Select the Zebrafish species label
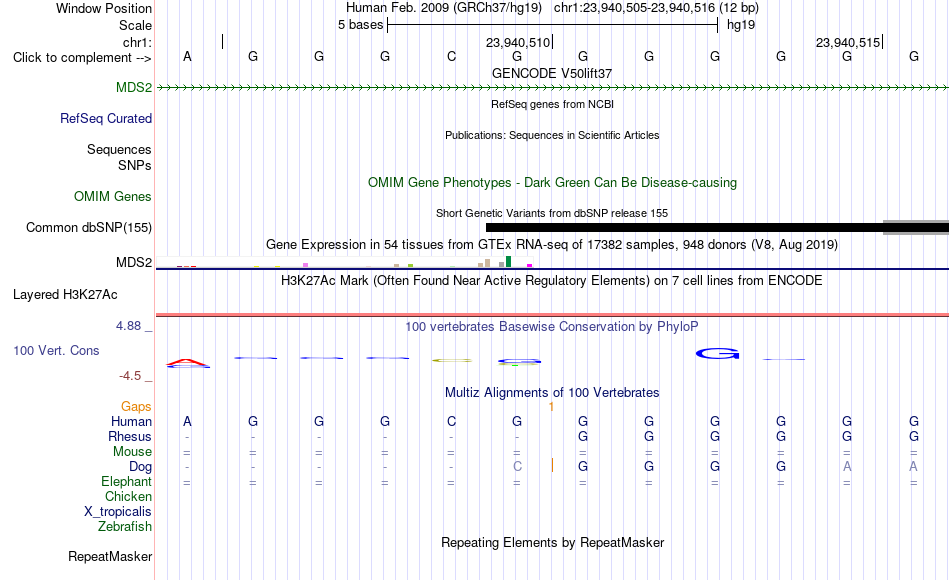Viewport: 950px width, 580px height. tap(125, 526)
